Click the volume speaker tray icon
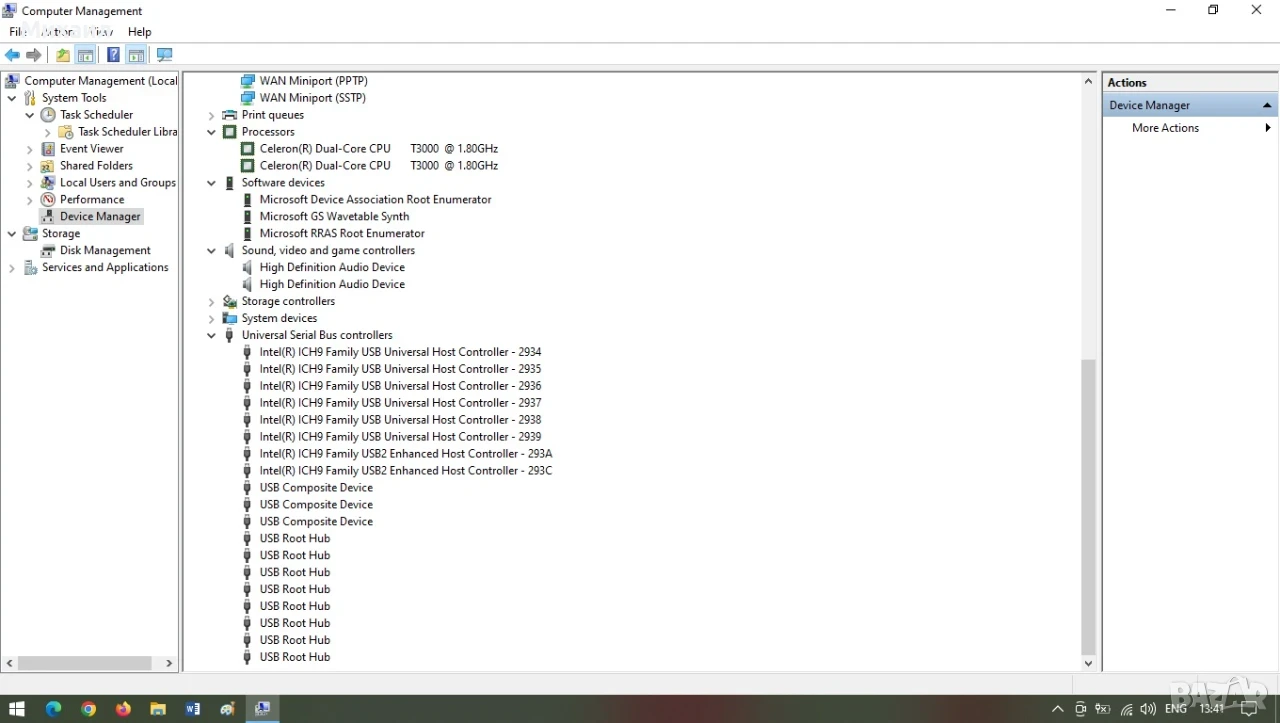Screen dimensions: 1280x723 point(1148,709)
